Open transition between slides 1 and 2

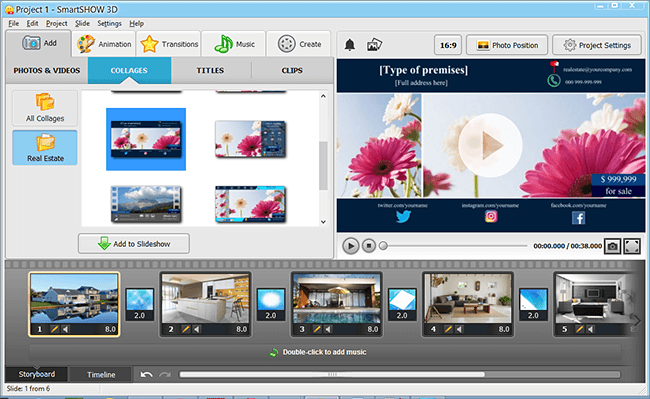pyautogui.click(x=140, y=305)
